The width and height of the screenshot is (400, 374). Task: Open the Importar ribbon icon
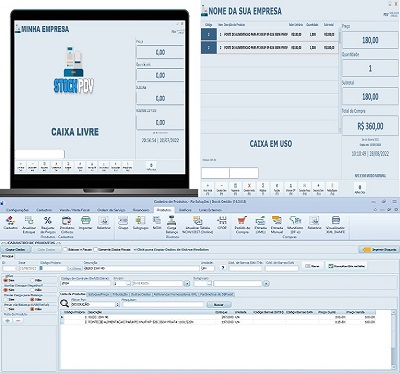pyautogui.click(x=86, y=223)
